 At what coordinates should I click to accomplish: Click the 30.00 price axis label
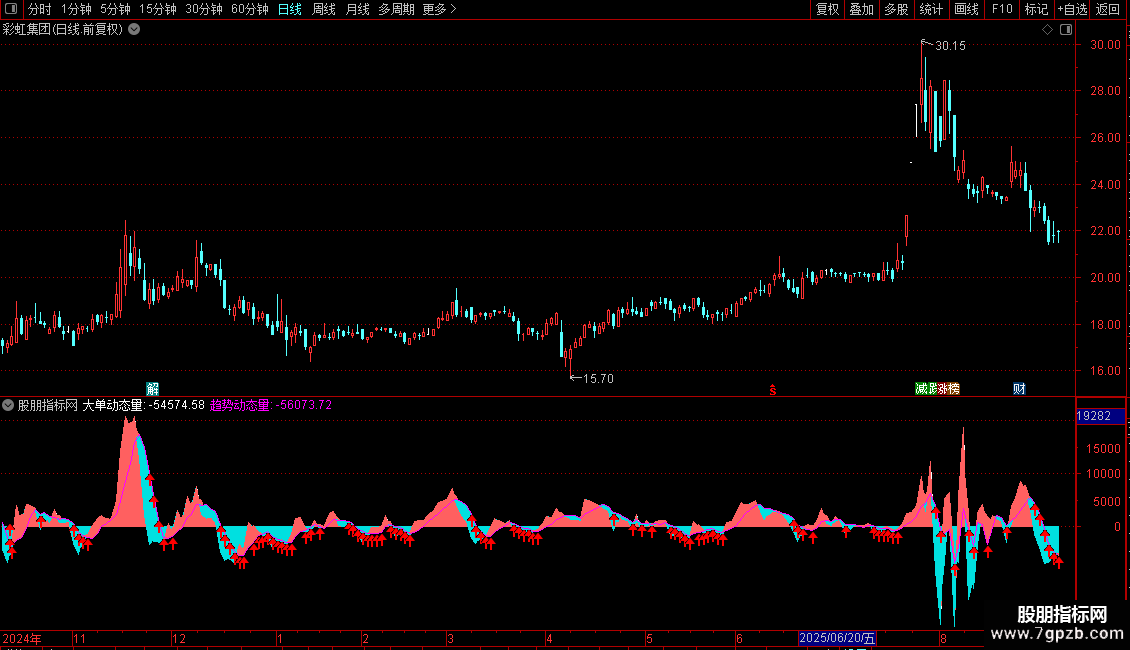click(1105, 45)
